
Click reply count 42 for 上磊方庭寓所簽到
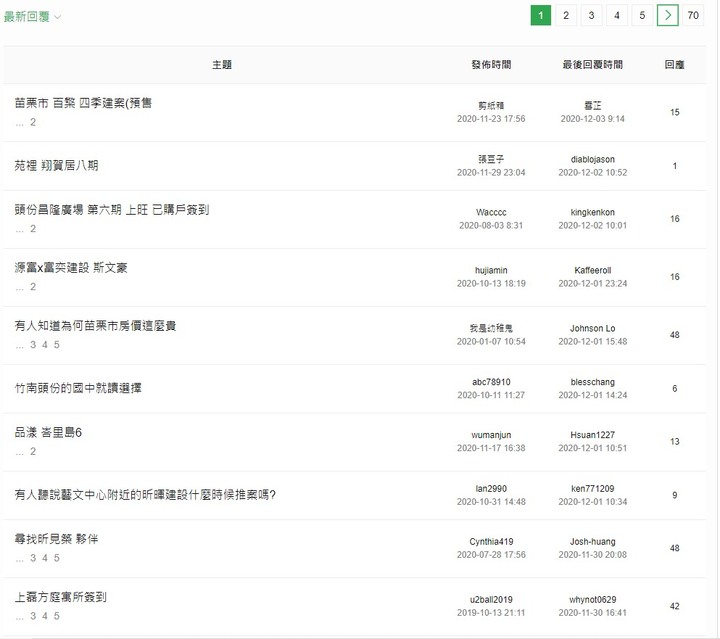pos(674,606)
